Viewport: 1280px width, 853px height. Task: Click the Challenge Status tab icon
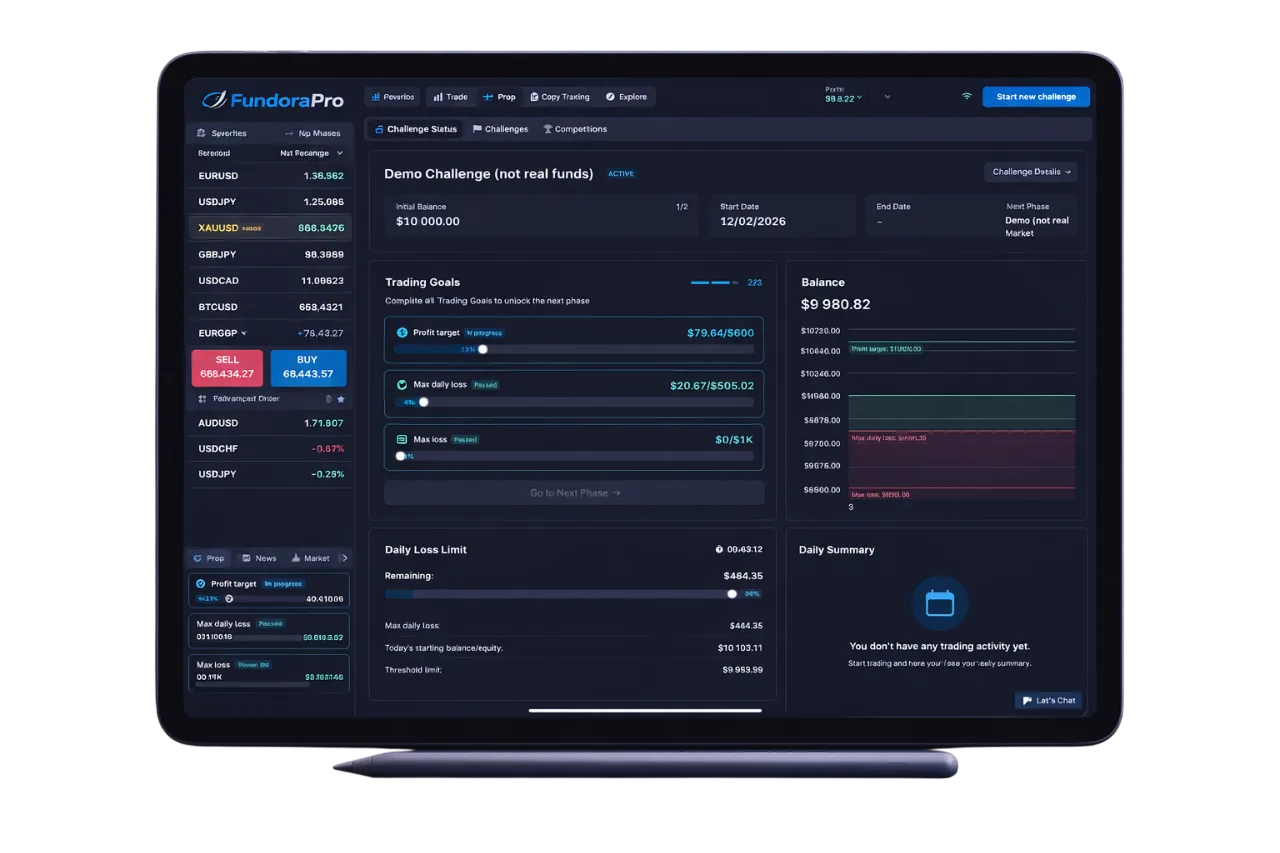tap(379, 129)
